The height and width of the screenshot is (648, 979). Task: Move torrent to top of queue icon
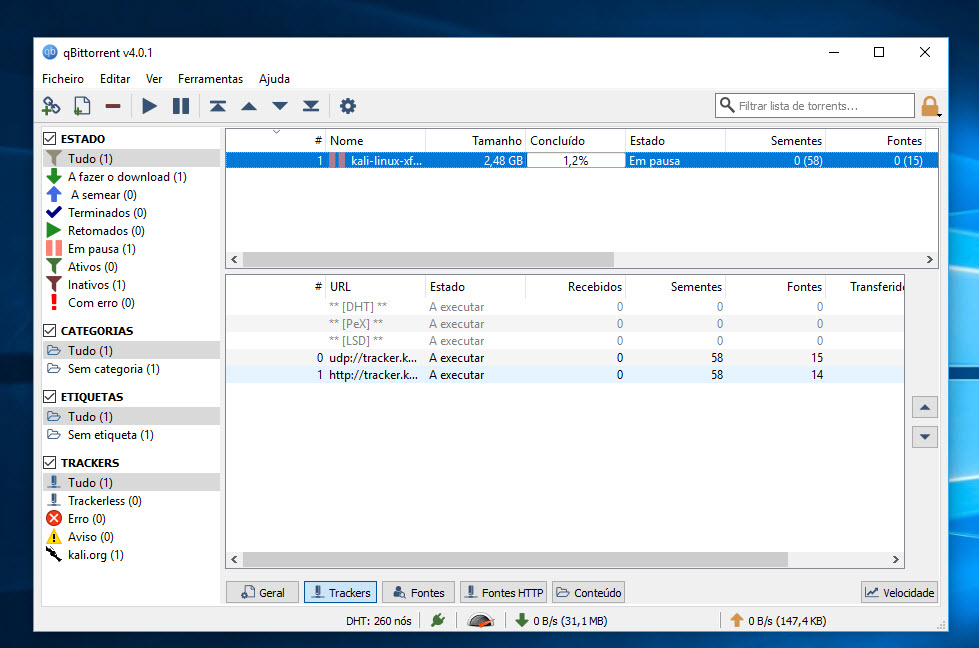(x=220, y=105)
